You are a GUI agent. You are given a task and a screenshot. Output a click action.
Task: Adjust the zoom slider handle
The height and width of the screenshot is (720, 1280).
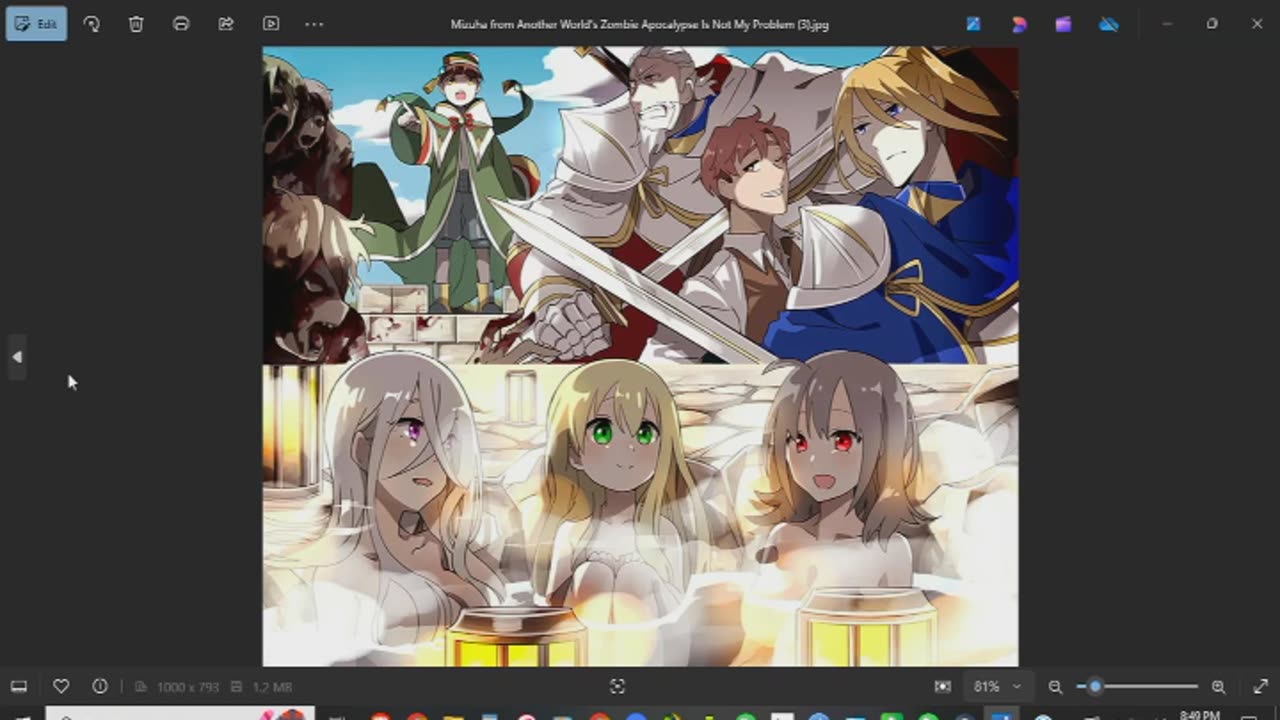pyautogui.click(x=1095, y=687)
